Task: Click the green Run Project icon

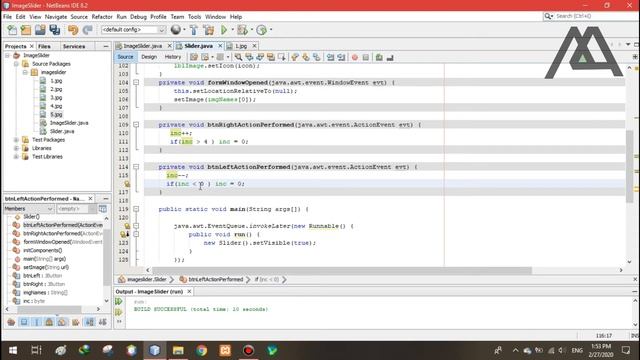Action: click(x=224, y=30)
